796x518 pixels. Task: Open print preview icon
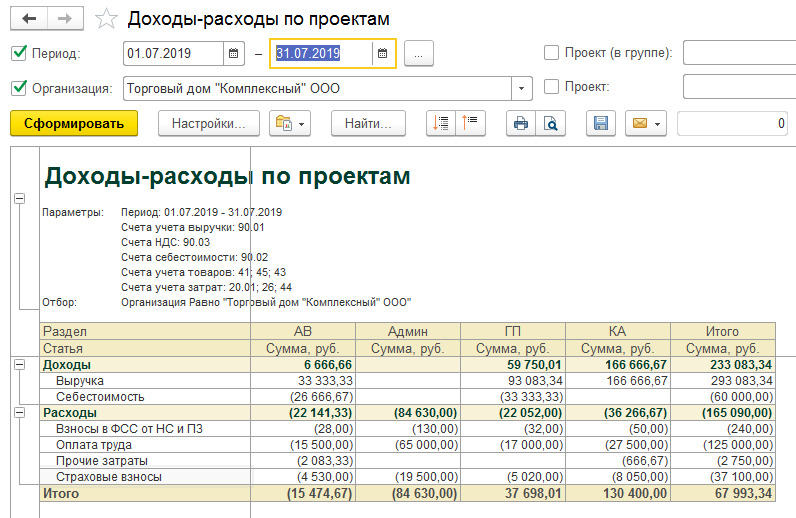pos(551,123)
